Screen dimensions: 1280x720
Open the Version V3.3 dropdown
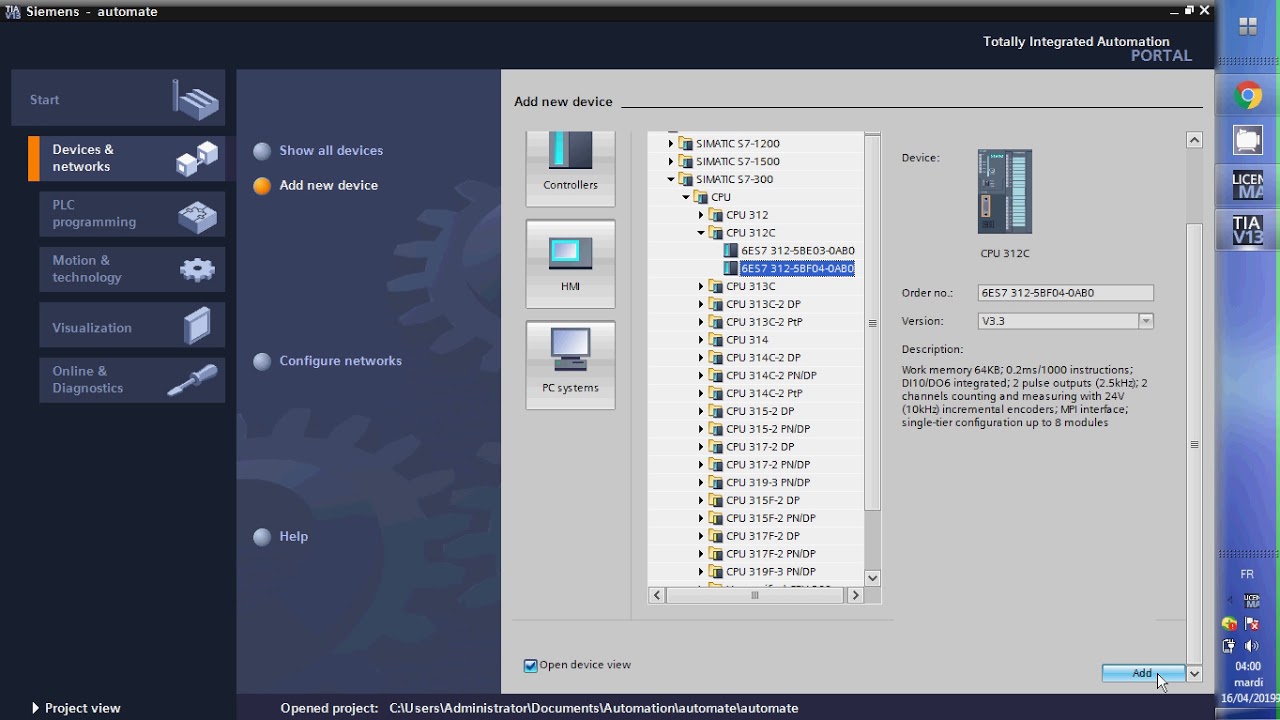pos(1146,321)
